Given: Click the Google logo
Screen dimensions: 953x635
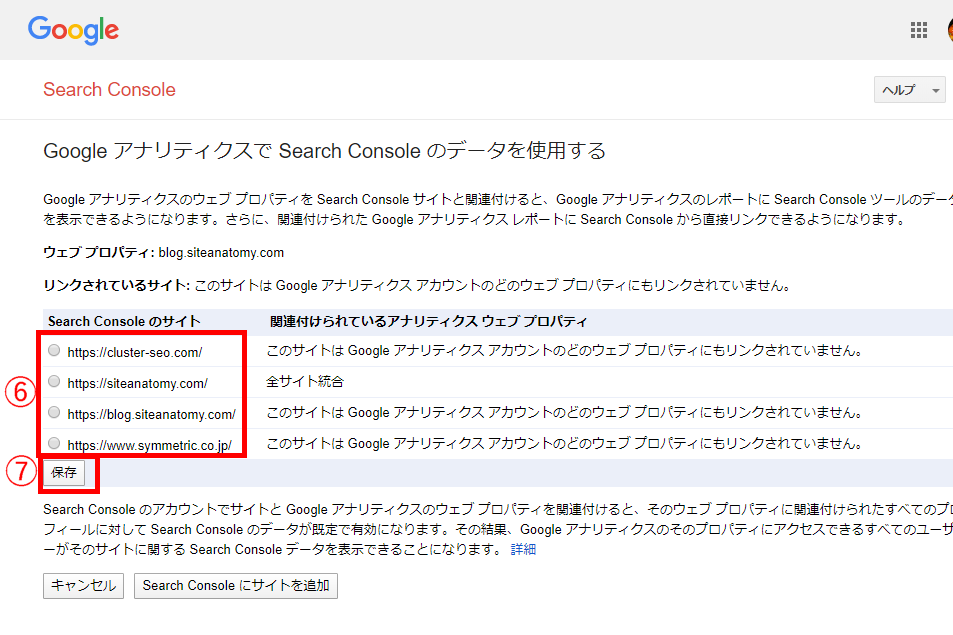Looking at the screenshot, I should (x=74, y=30).
